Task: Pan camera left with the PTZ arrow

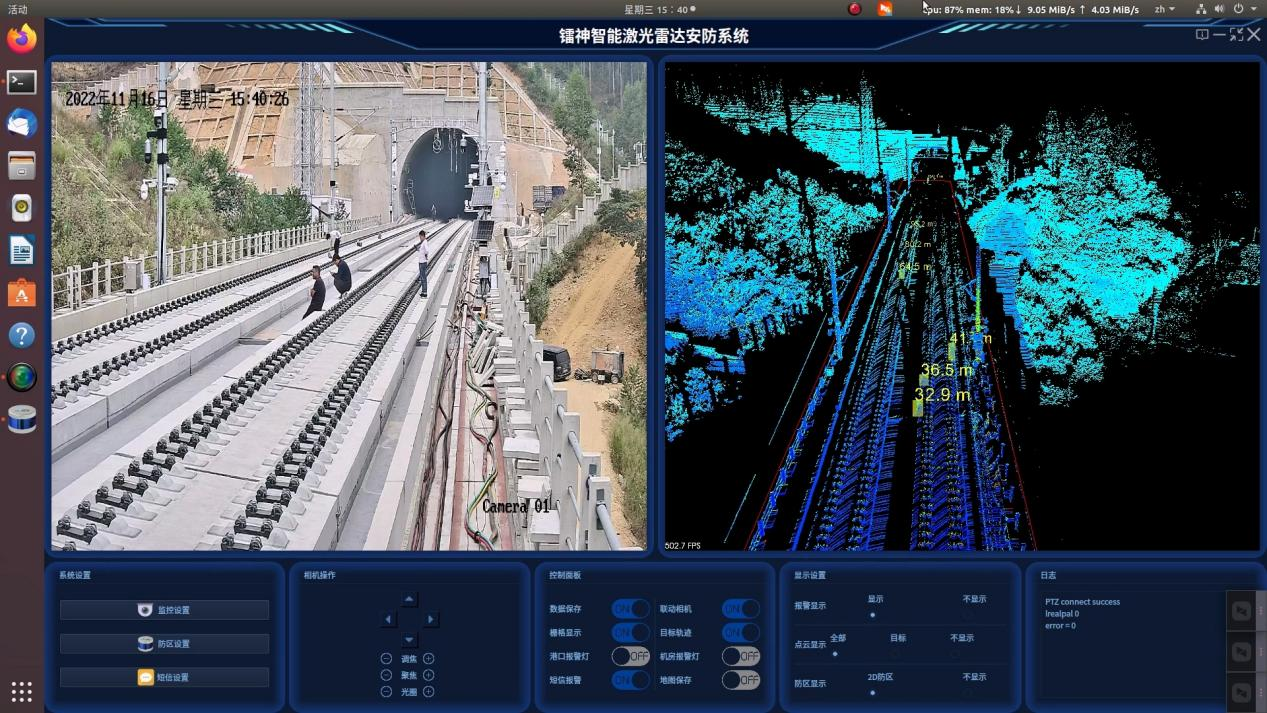Action: coord(388,619)
